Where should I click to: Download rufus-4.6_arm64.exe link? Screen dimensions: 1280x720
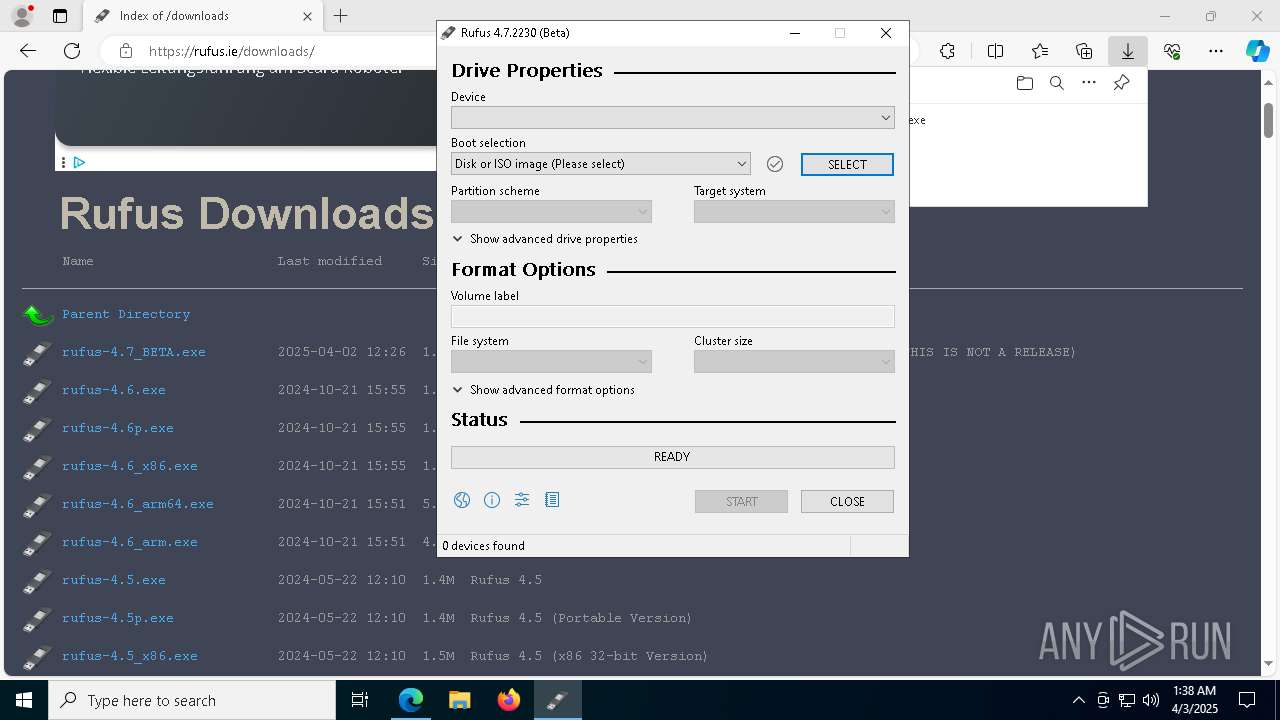coord(138,504)
